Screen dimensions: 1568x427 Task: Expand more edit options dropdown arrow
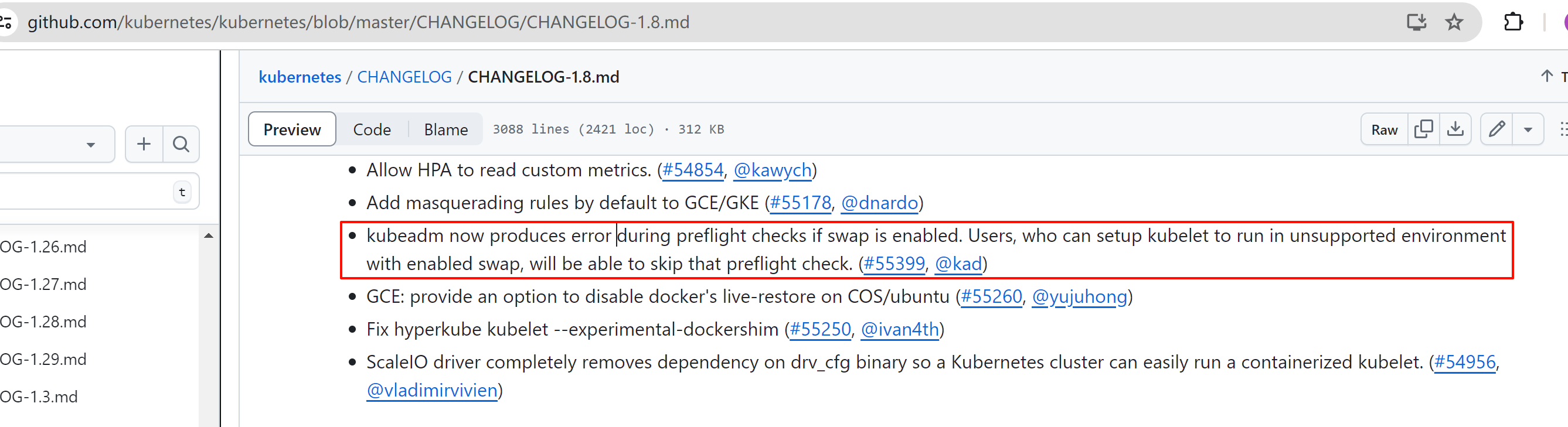(1528, 129)
